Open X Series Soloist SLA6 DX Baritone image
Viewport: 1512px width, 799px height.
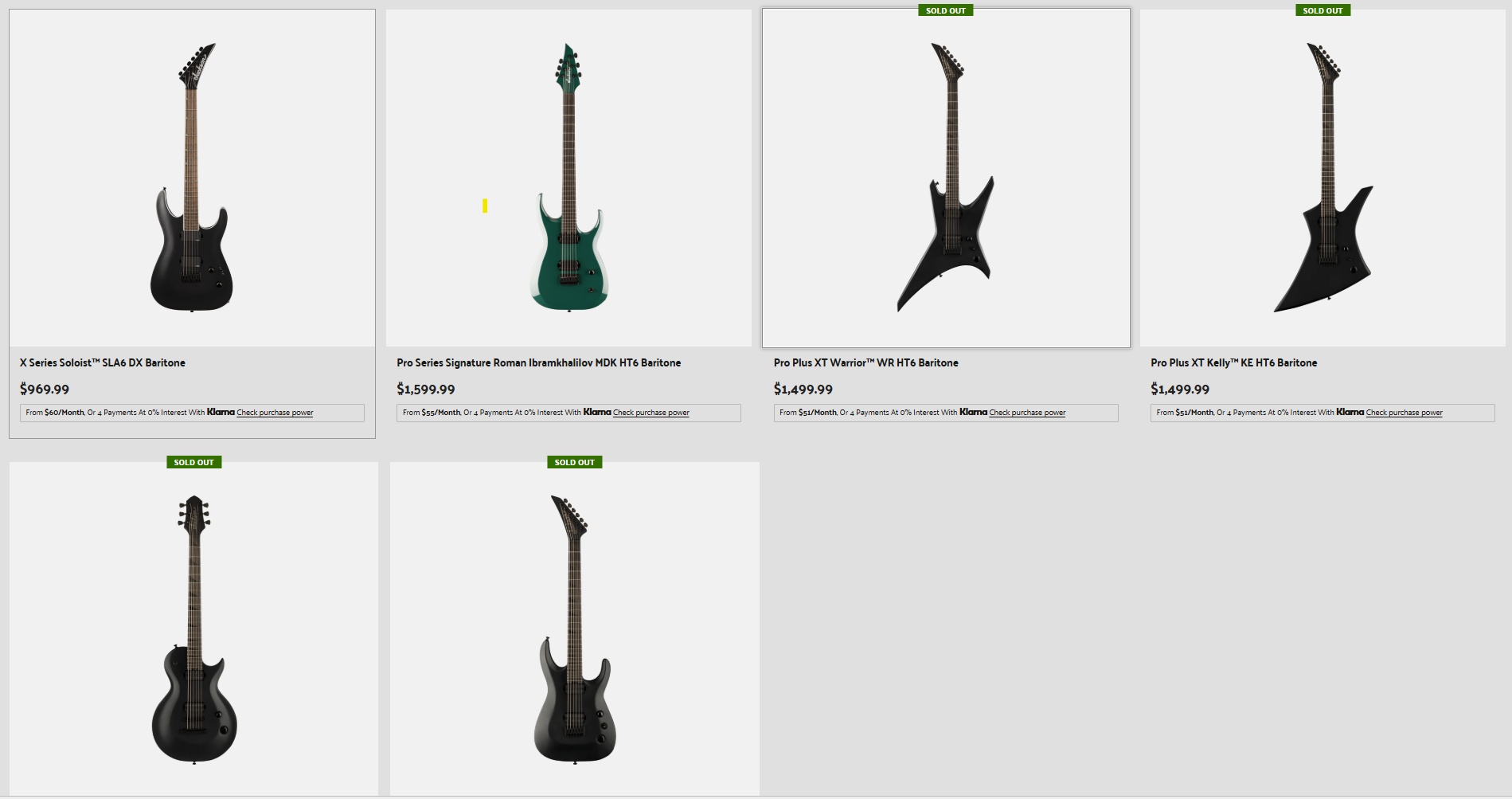pos(192,178)
